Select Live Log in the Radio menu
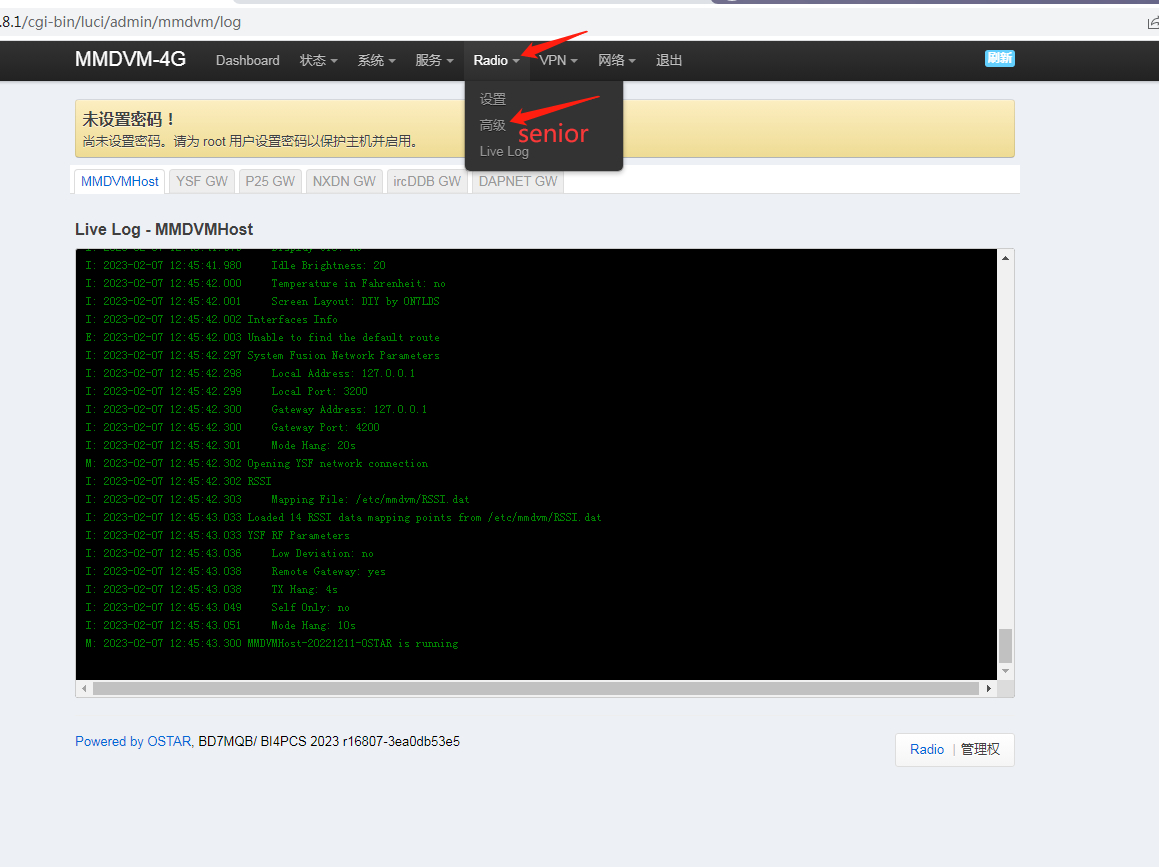The width and height of the screenshot is (1159, 867). coord(504,152)
